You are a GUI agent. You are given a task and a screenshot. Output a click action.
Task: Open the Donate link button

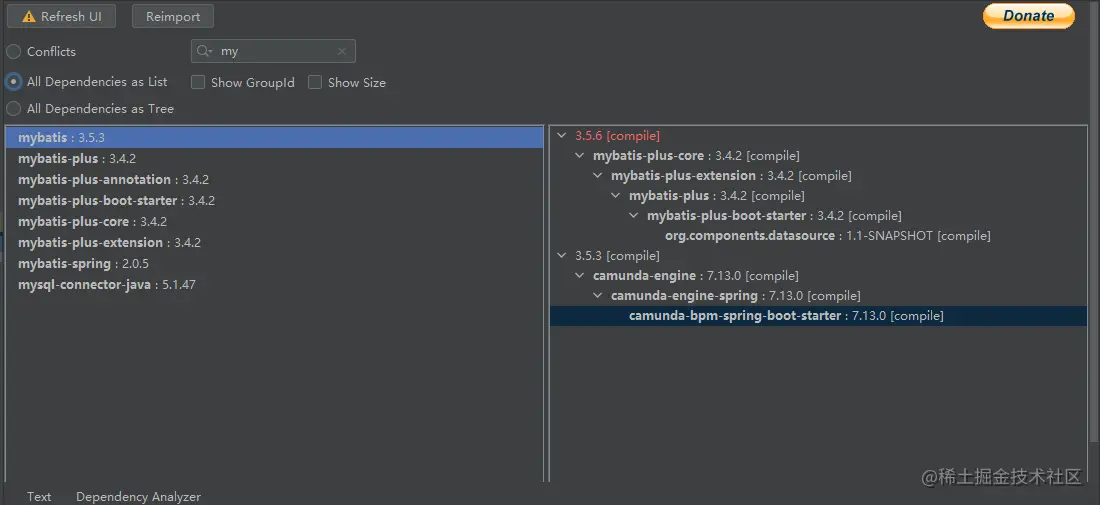click(1028, 15)
